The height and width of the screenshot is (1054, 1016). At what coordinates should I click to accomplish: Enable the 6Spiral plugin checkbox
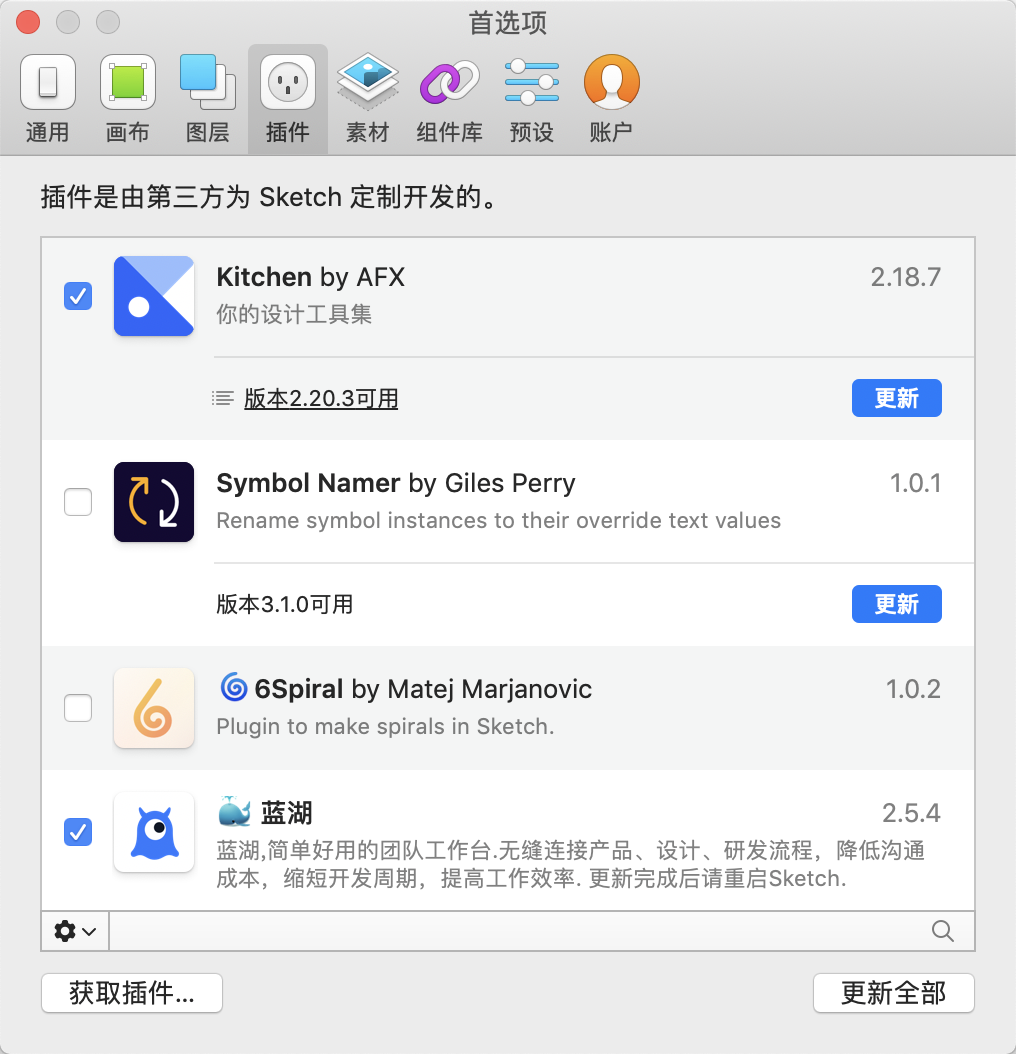[x=78, y=708]
